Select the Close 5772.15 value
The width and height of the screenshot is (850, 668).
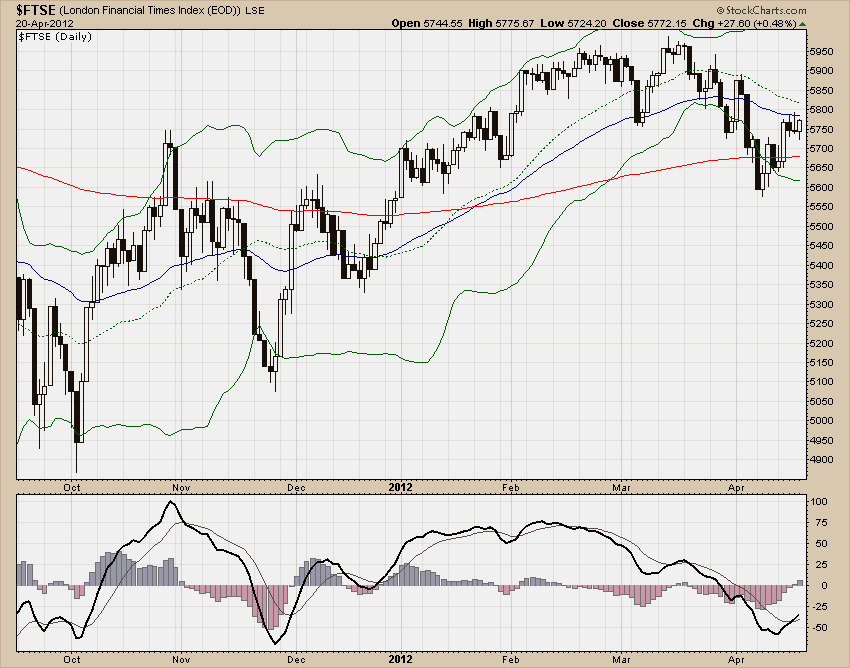649,23
